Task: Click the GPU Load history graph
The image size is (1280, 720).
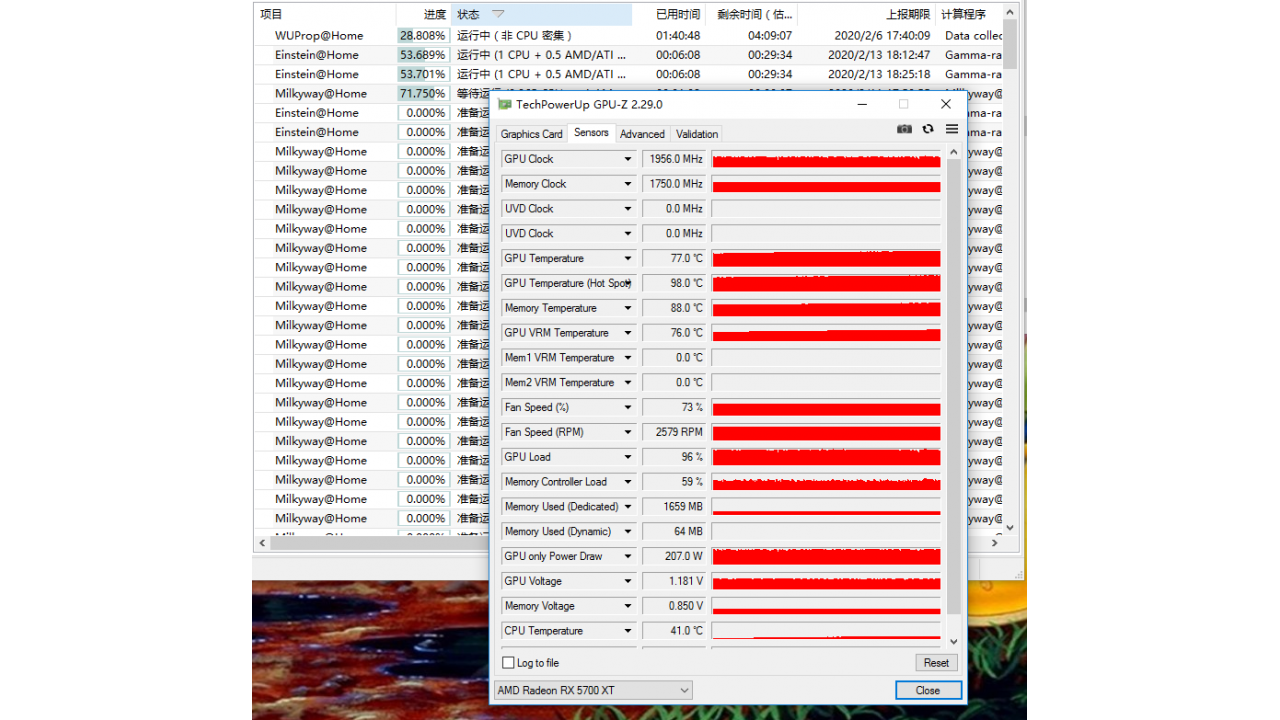Action: (x=826, y=457)
